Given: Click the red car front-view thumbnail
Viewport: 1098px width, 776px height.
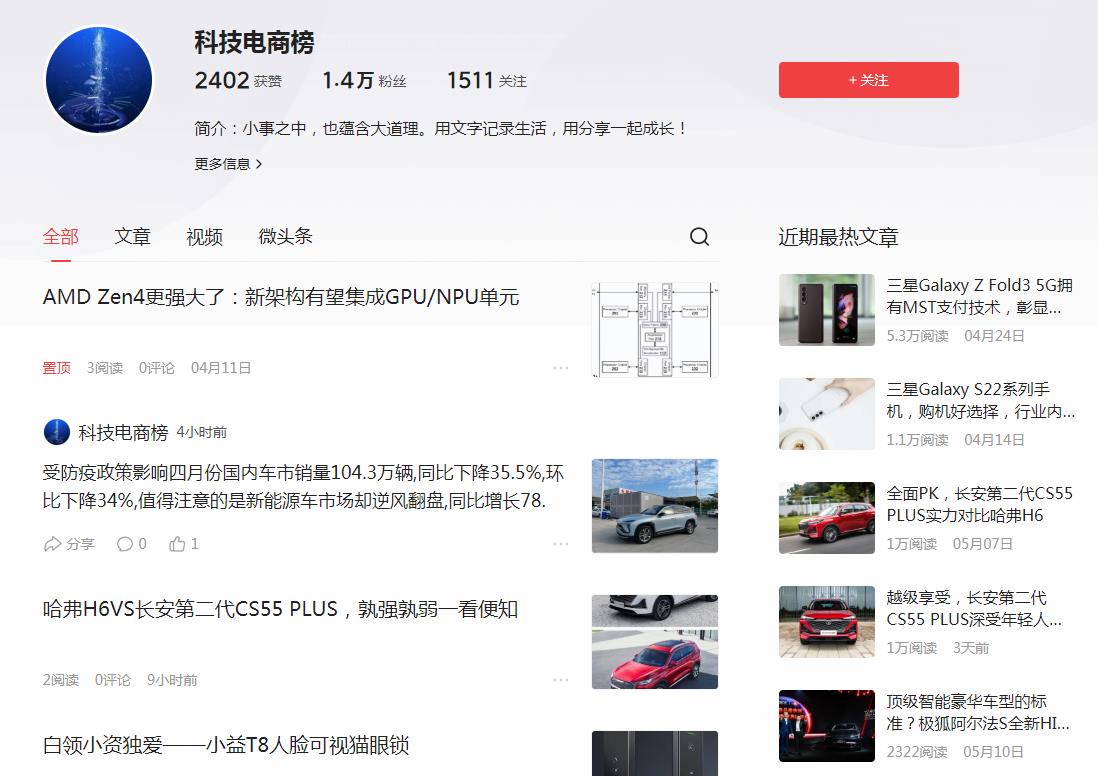Looking at the screenshot, I should click(826, 622).
